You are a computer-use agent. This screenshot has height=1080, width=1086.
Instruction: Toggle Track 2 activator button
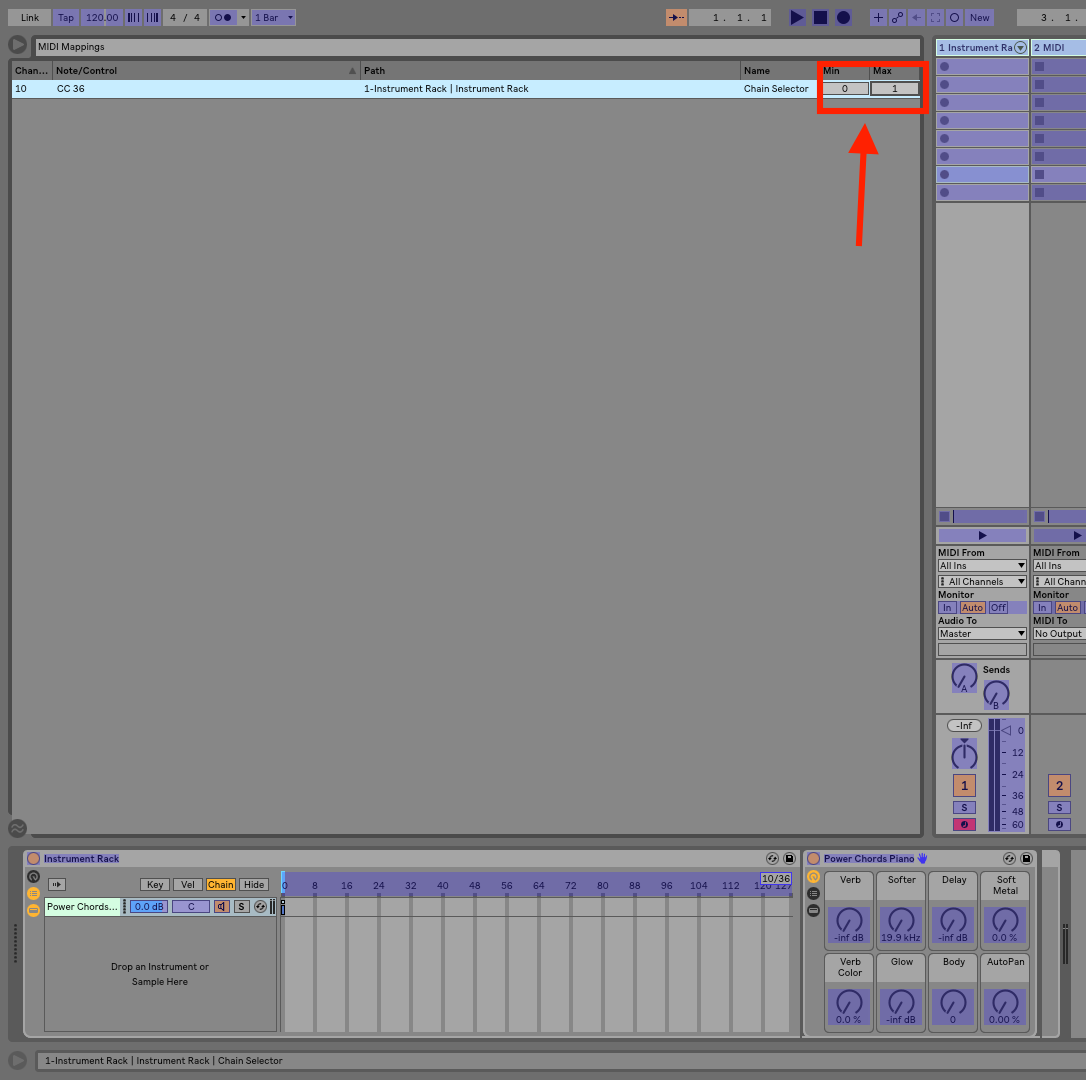click(1059, 786)
